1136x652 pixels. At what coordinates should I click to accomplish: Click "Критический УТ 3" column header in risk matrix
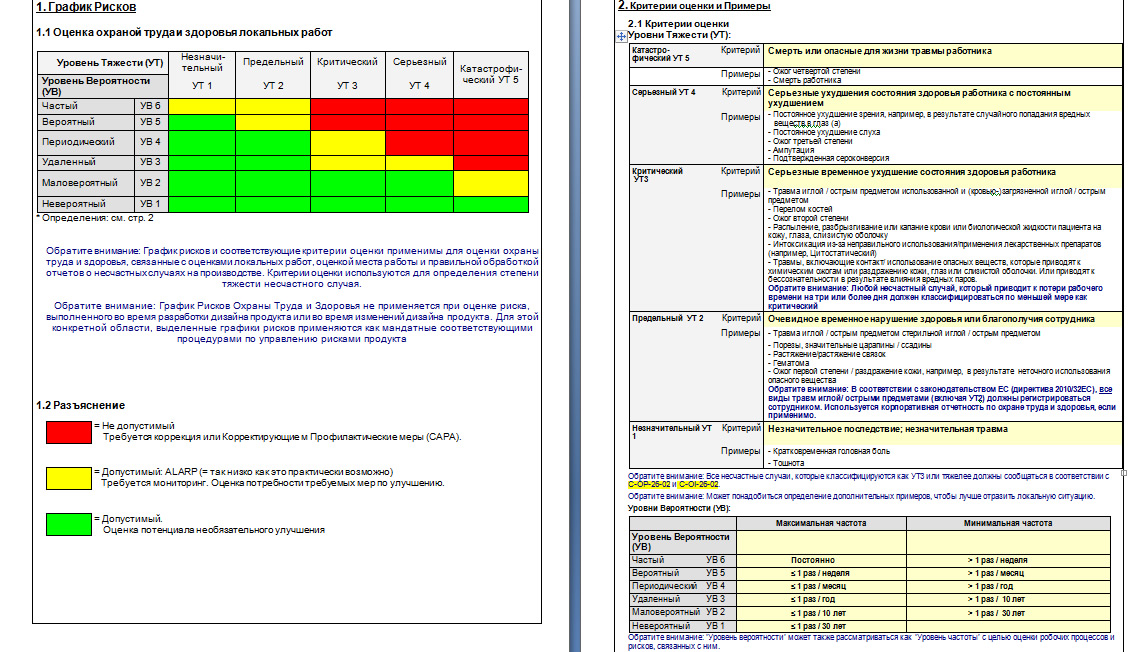[347, 74]
